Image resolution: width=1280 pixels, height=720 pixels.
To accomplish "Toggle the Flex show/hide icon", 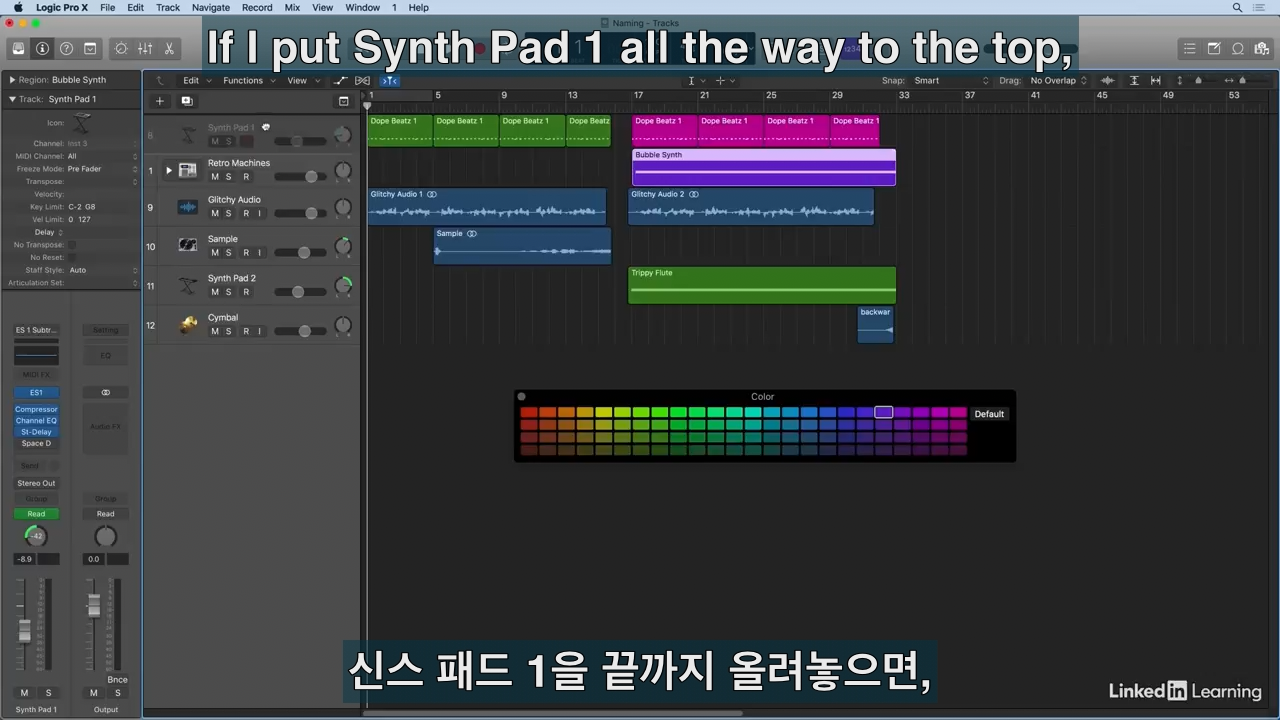I will pyautogui.click(x=363, y=80).
